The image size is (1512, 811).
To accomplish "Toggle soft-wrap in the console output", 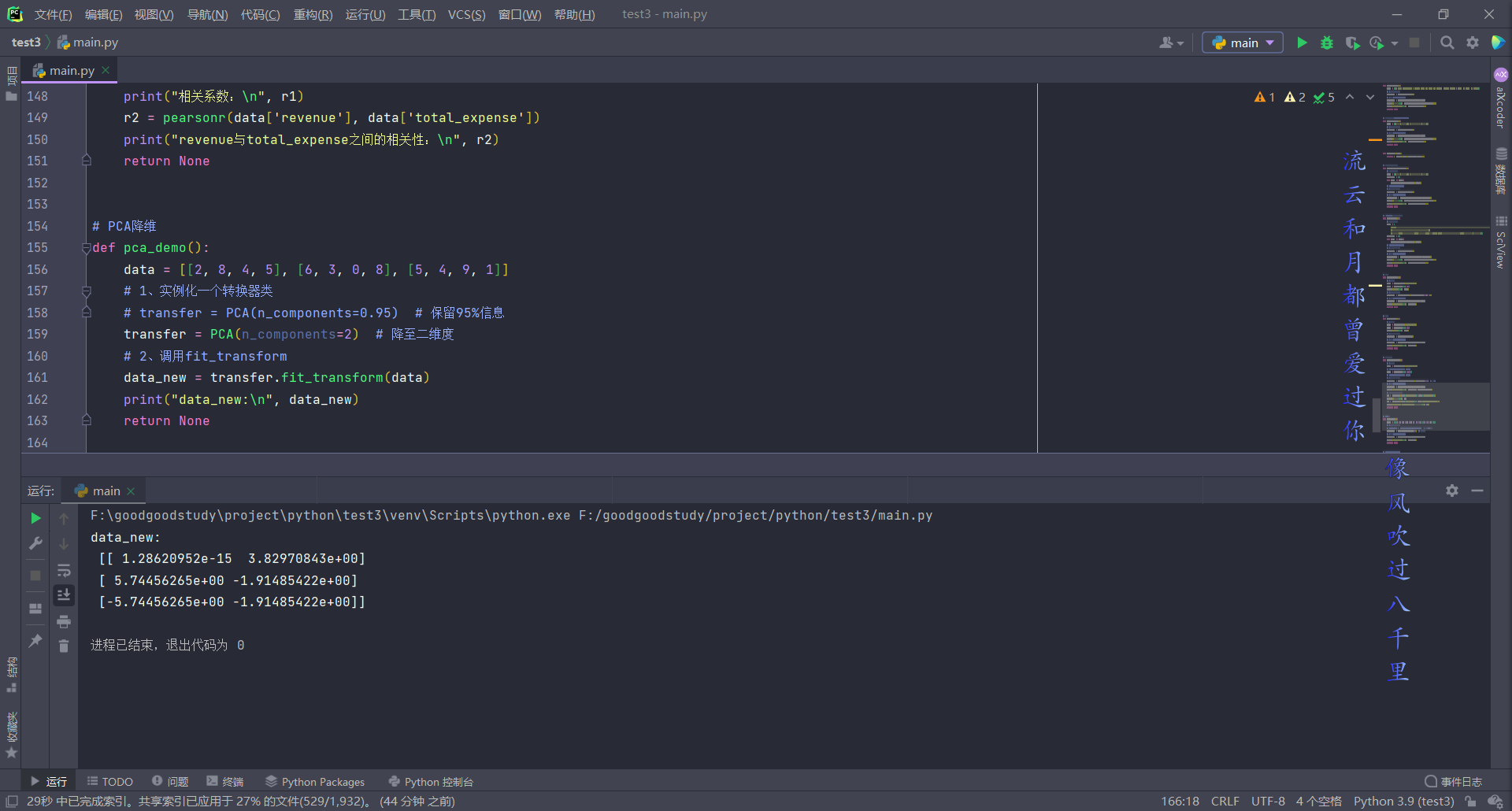I will click(64, 570).
